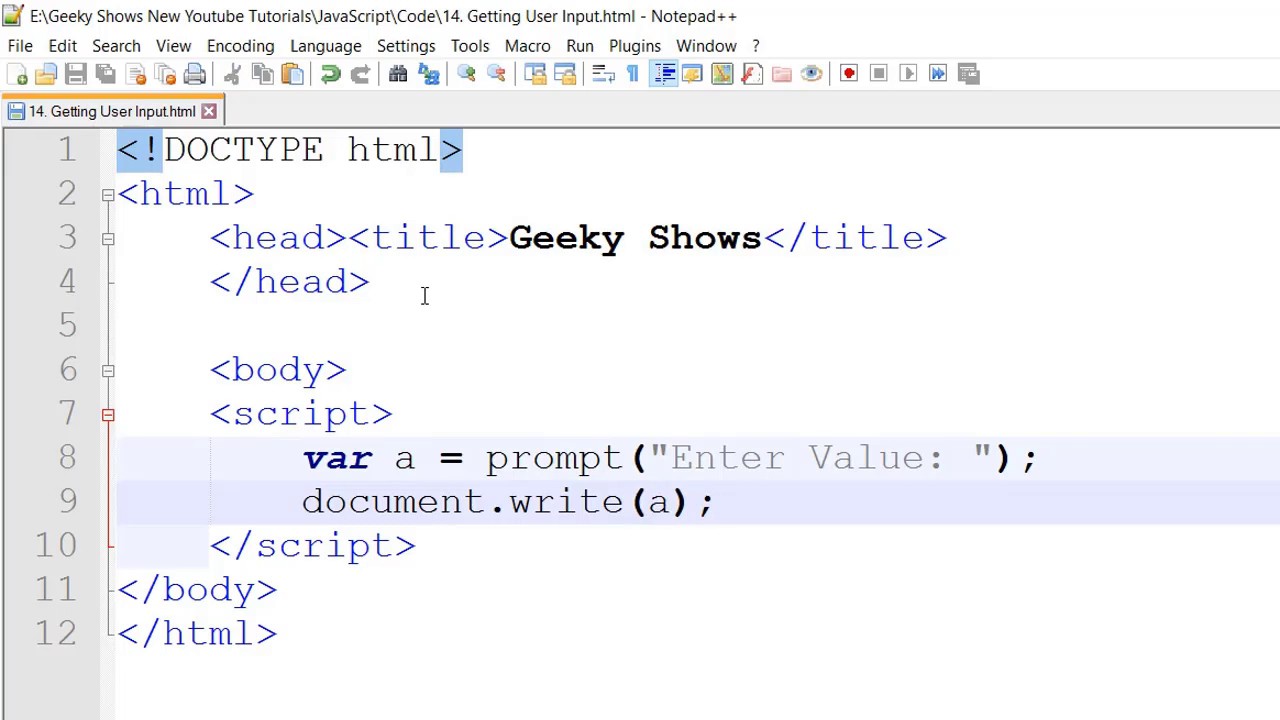Open the Tools menu
The image size is (1280, 720).
click(469, 46)
